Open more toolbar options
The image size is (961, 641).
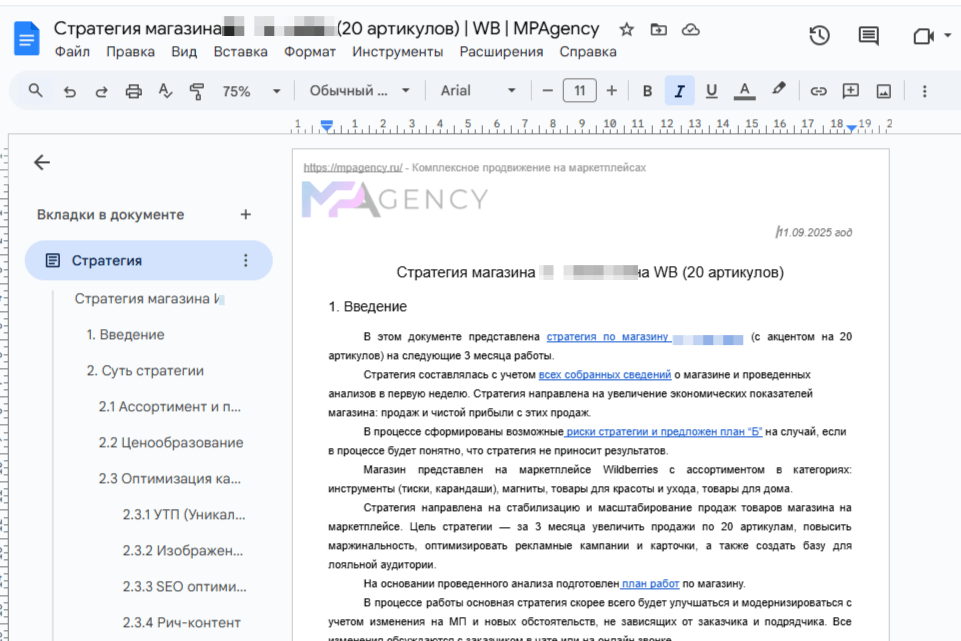(924, 91)
